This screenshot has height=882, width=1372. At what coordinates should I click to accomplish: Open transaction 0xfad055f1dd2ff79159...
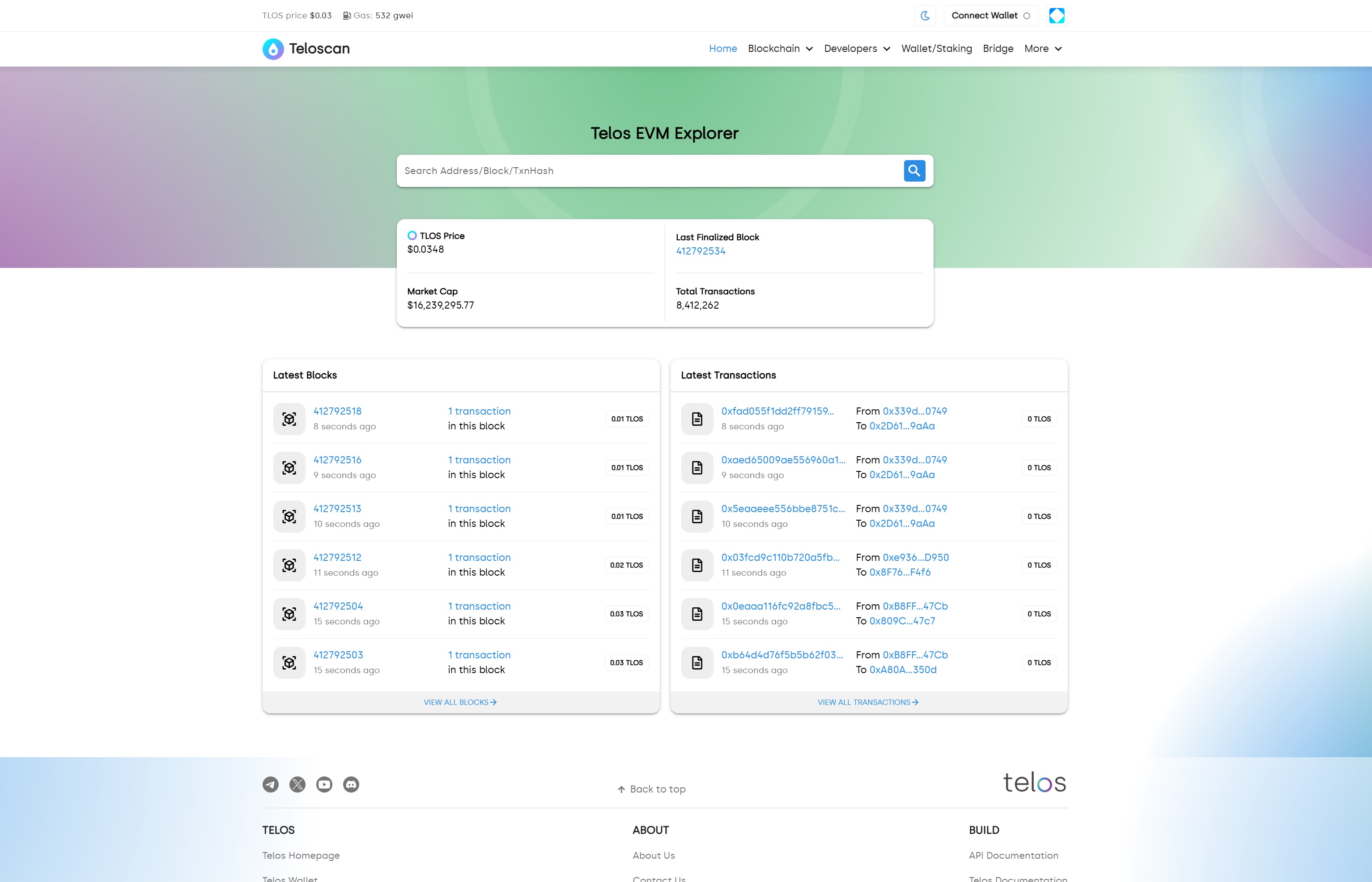[777, 411]
